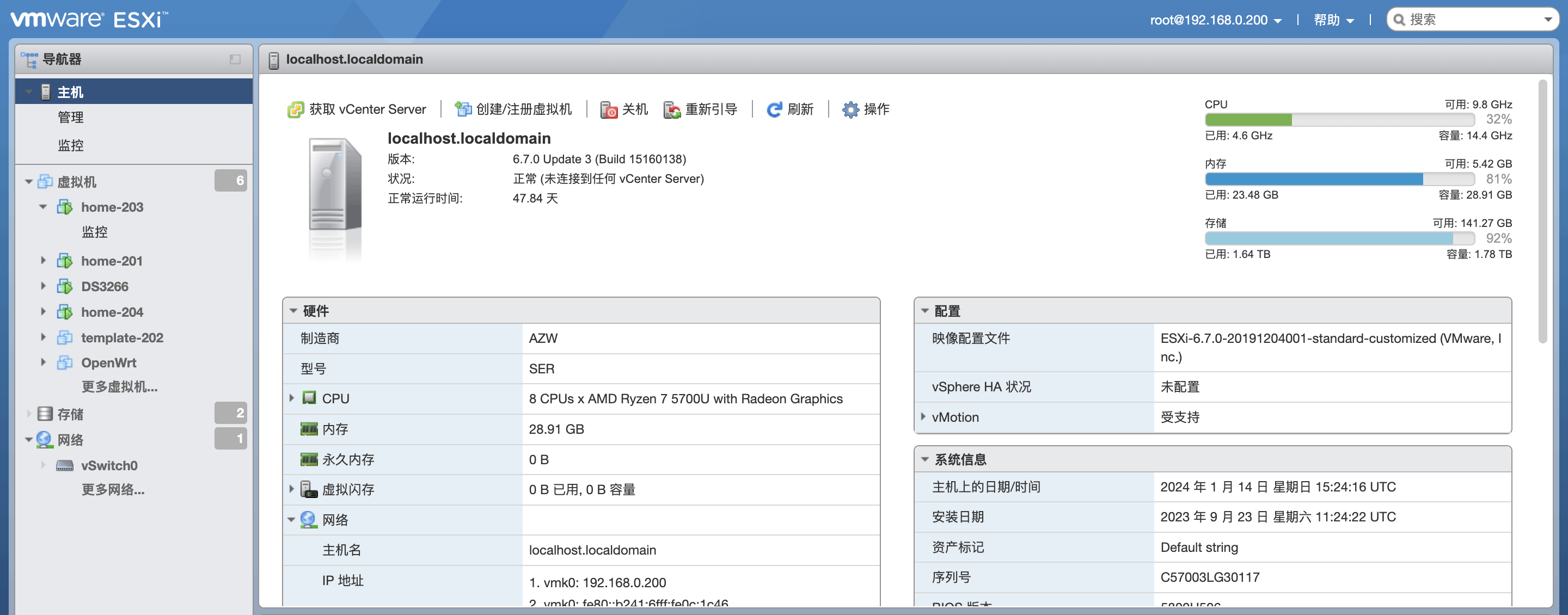Collapse the 网络 navigator tree node
This screenshot has width=1568, height=615.
click(x=29, y=440)
